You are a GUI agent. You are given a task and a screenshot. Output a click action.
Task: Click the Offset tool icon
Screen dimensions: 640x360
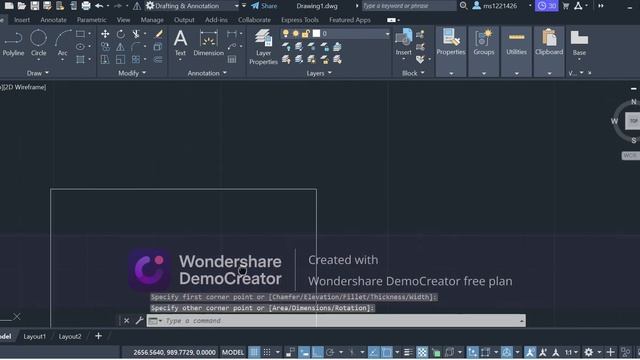[x=158, y=60]
